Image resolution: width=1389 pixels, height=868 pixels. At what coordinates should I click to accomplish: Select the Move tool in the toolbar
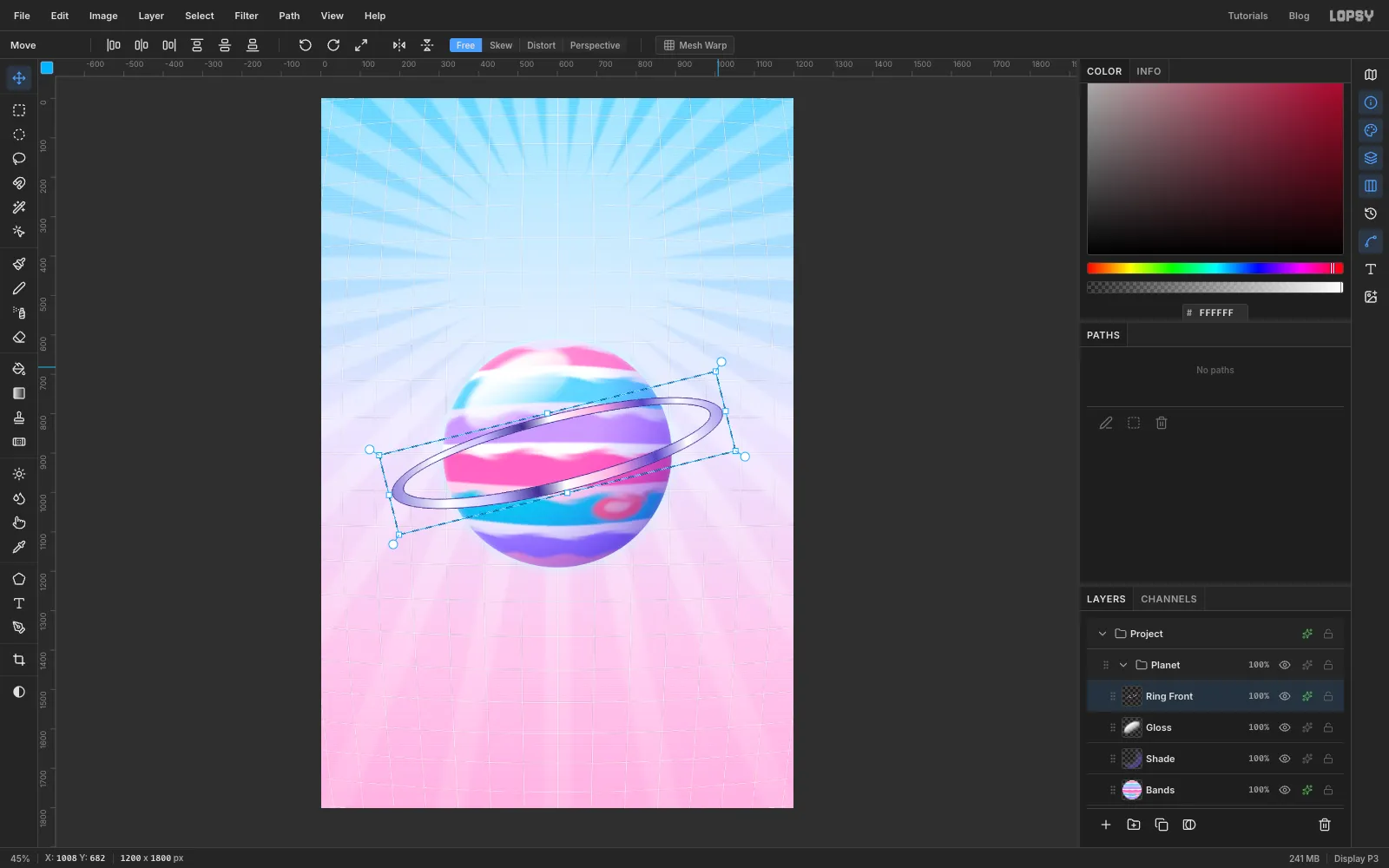pos(19,78)
